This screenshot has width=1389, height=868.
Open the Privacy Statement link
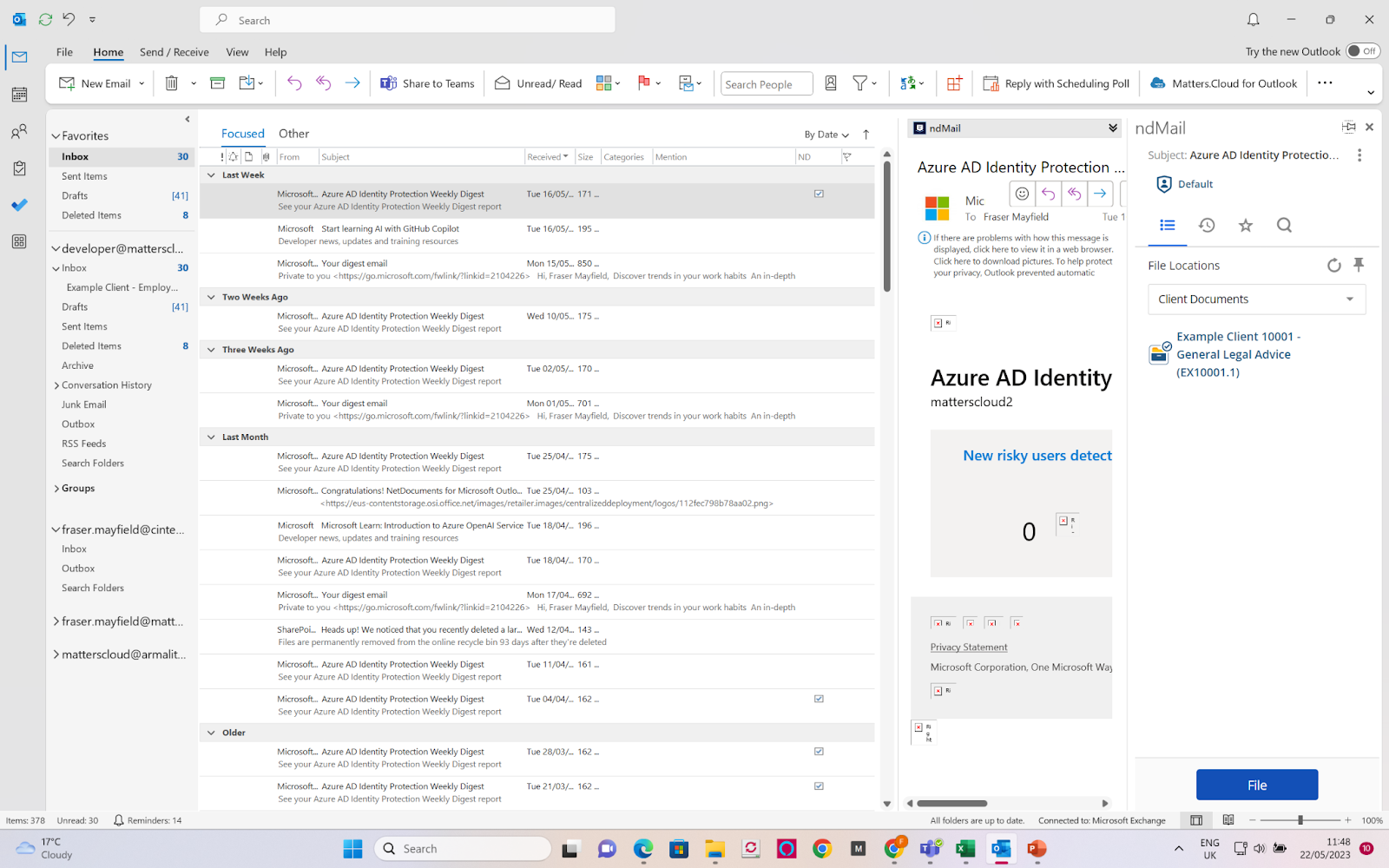click(x=969, y=648)
